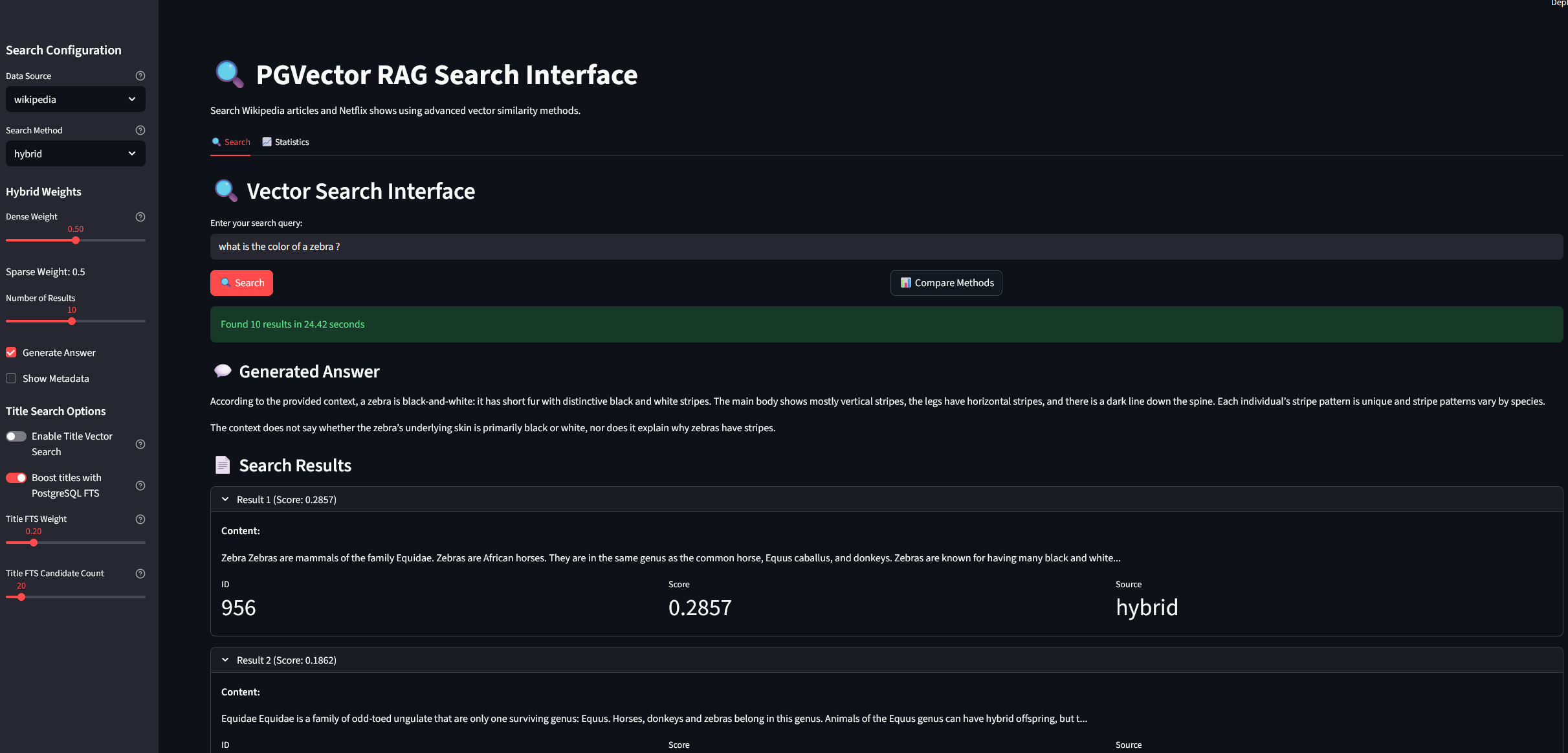Turn on Enable Title Vector Search toggle
The width and height of the screenshot is (1568, 753).
[16, 436]
